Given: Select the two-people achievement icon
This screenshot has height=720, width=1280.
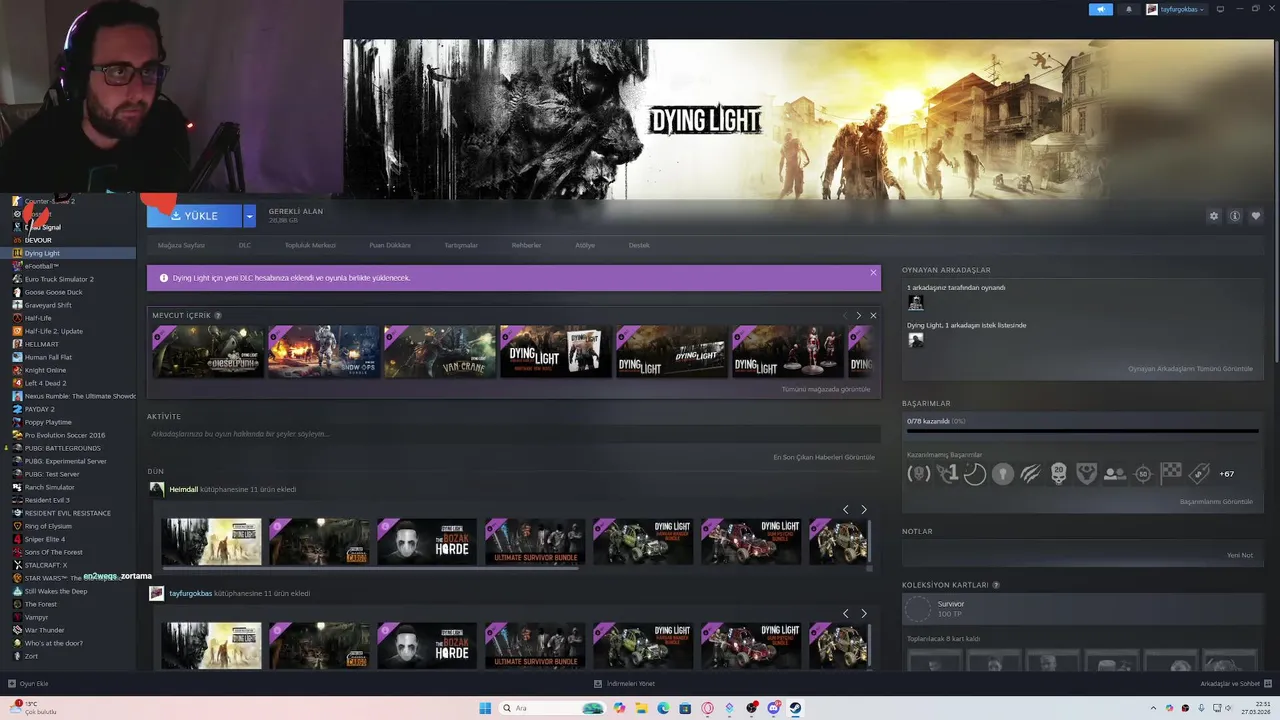Looking at the screenshot, I should (x=1115, y=474).
